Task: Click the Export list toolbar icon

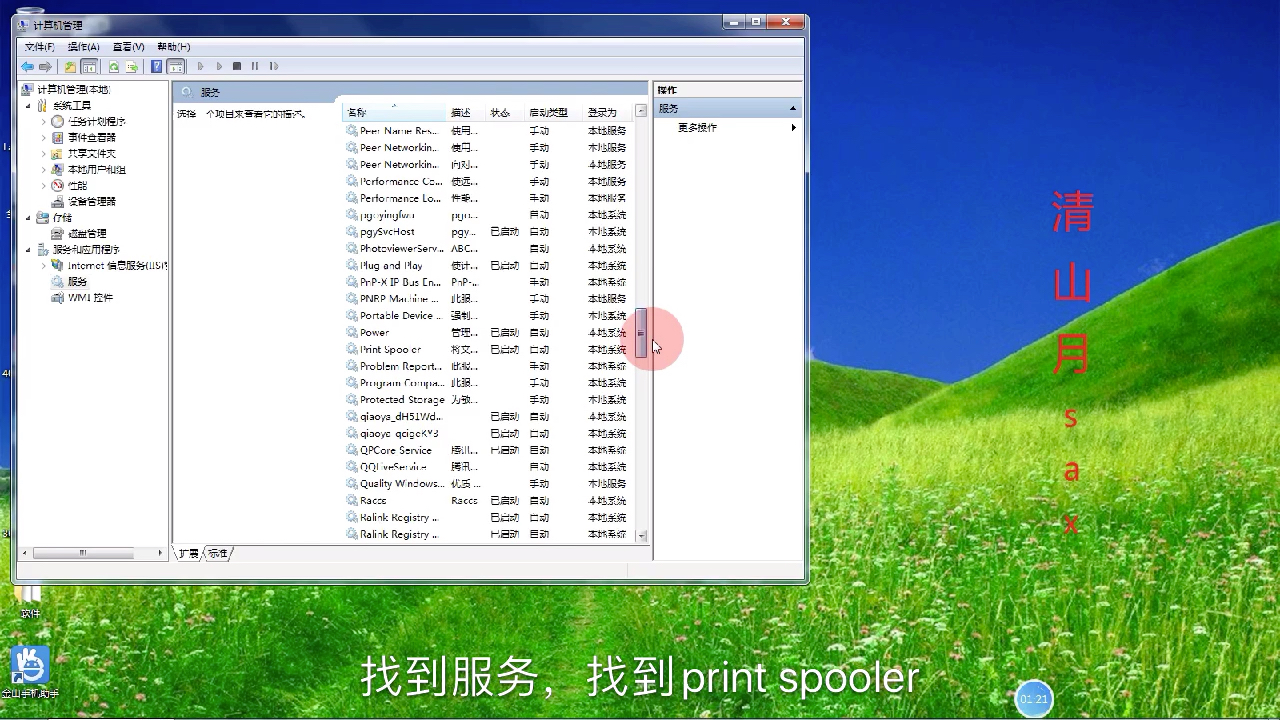Action: (131, 67)
